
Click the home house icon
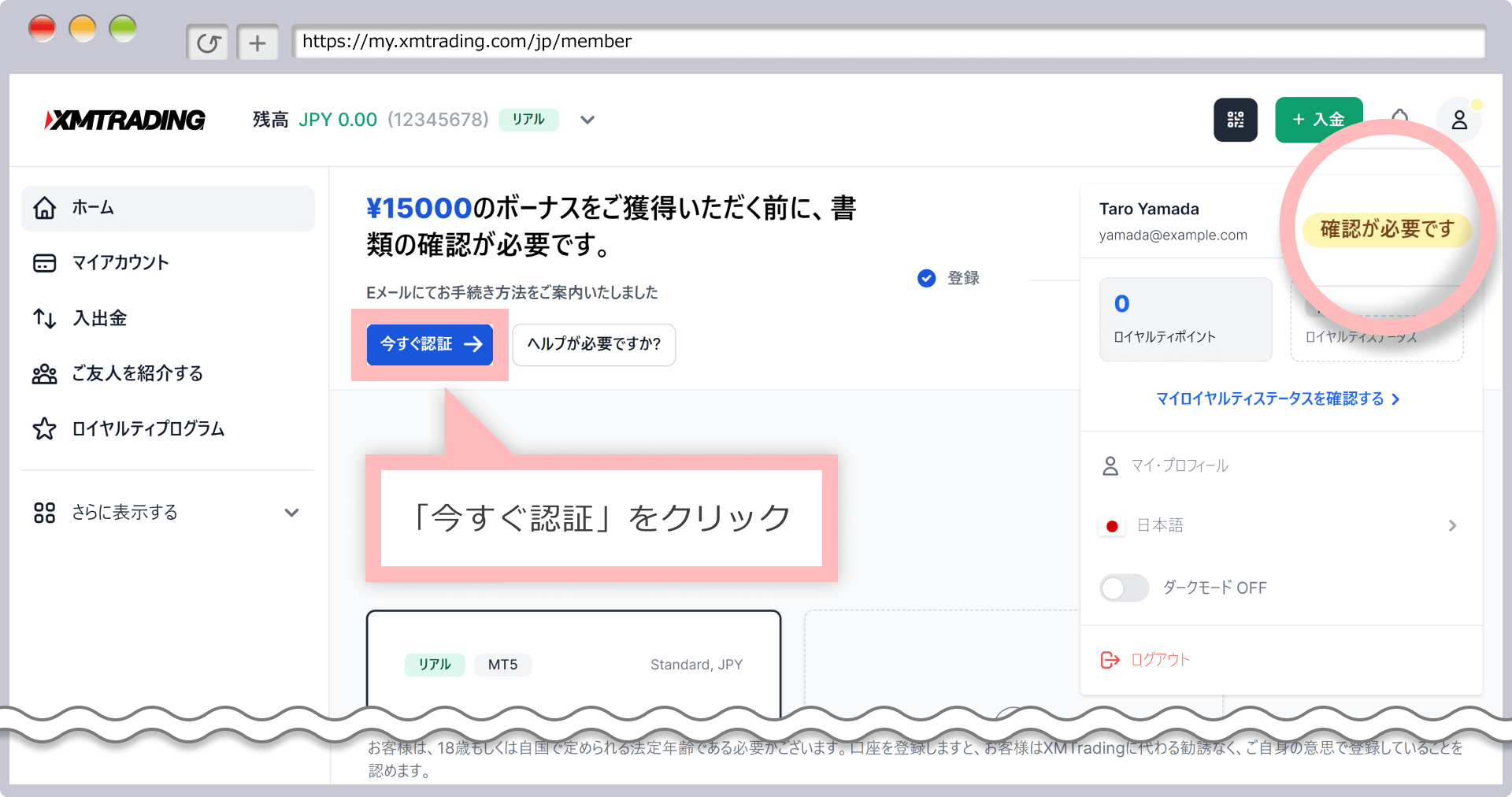[44, 208]
